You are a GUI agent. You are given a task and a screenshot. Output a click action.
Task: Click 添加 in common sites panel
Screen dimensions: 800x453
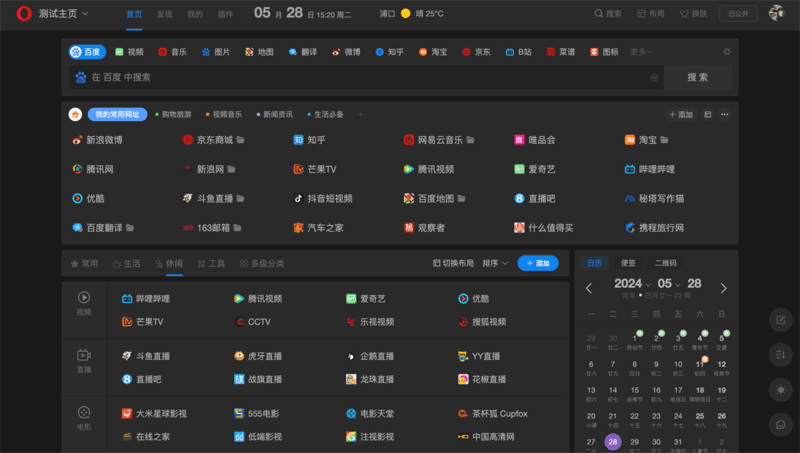pyautogui.click(x=681, y=114)
